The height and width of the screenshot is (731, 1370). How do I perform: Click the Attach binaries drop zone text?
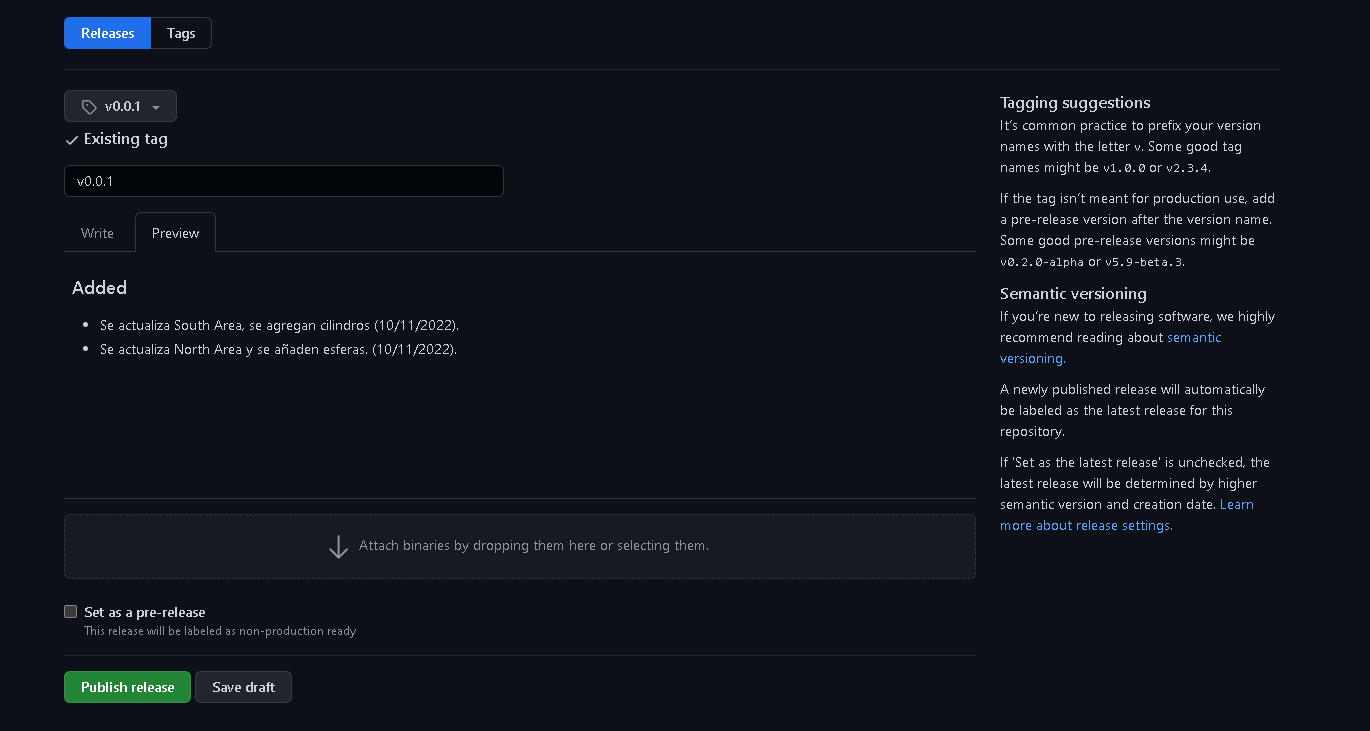pyautogui.click(x=533, y=546)
